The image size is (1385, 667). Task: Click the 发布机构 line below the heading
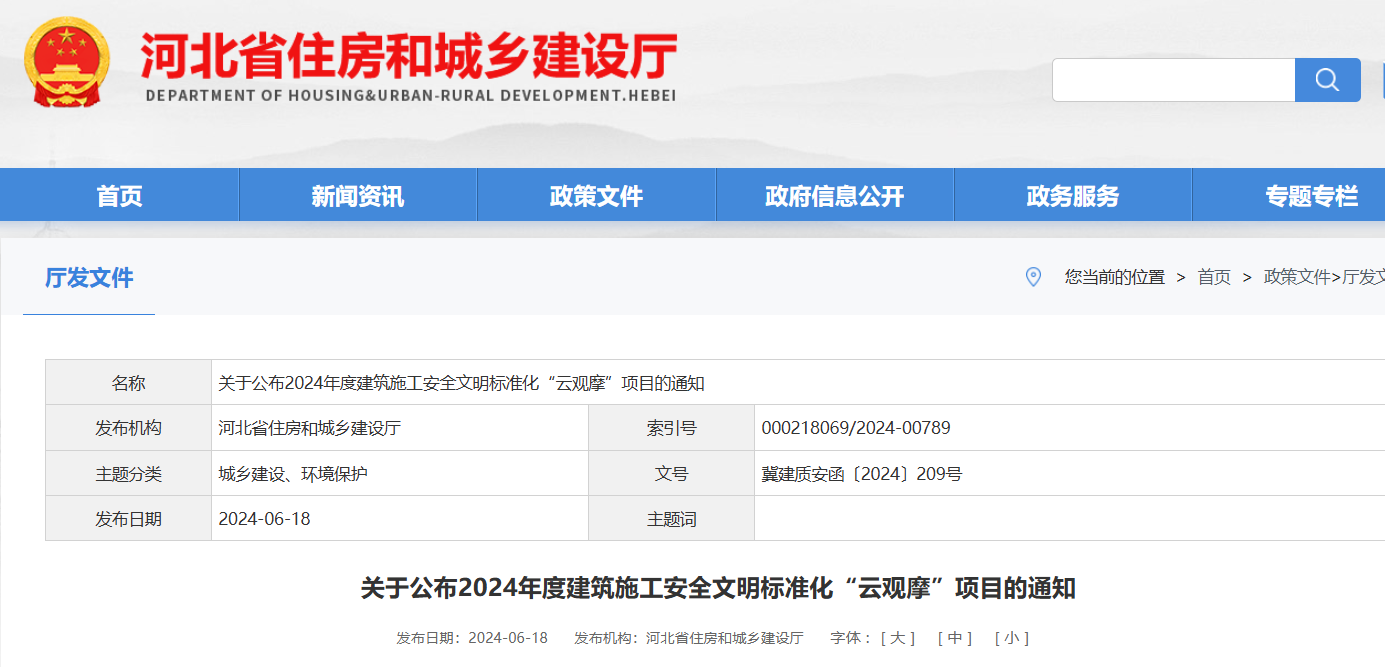(x=689, y=638)
